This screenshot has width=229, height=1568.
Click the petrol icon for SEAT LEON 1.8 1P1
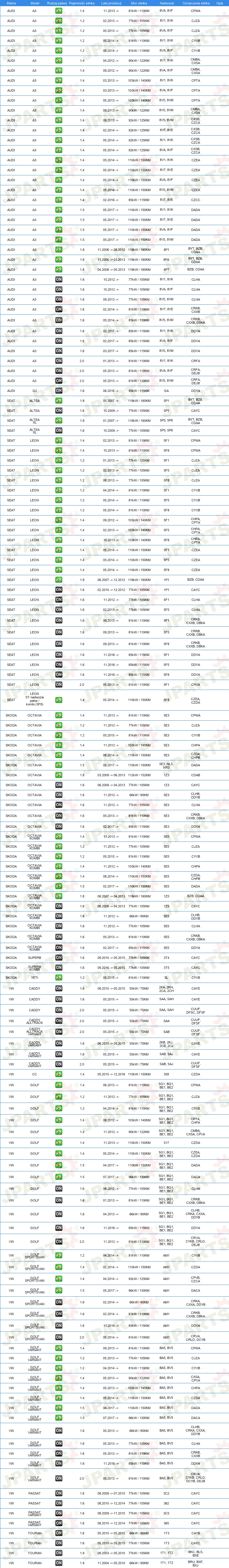pyautogui.click(x=59, y=580)
